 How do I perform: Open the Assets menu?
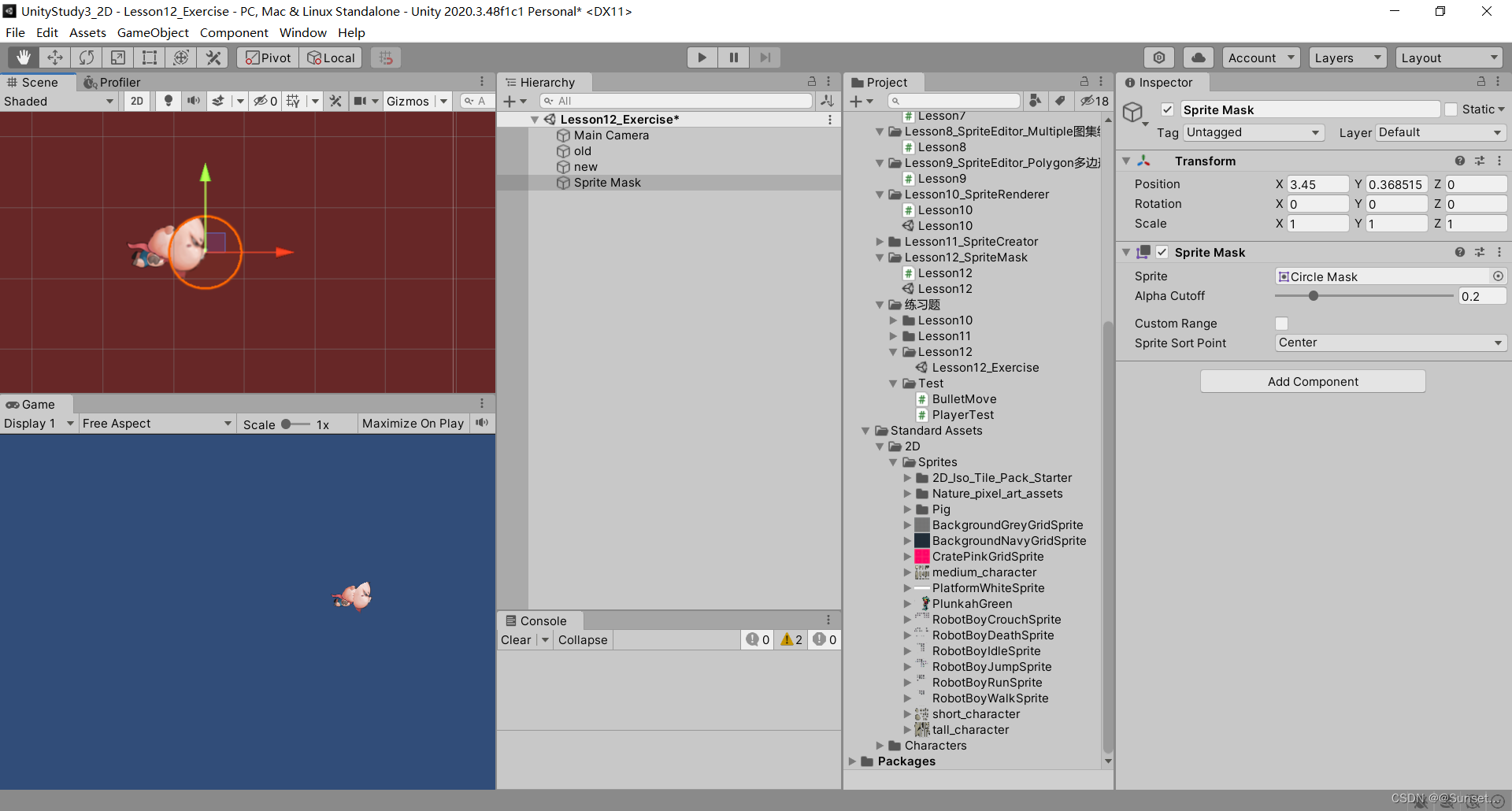pyautogui.click(x=87, y=32)
